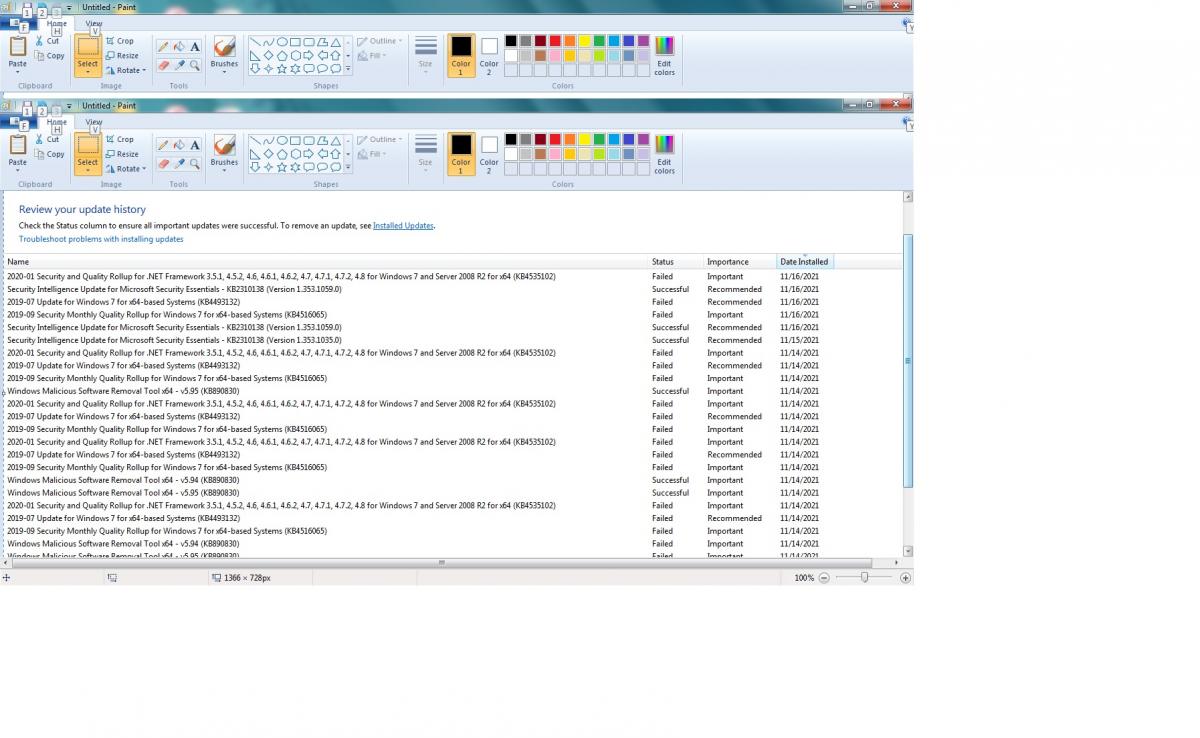1200x738 pixels.
Task: Expand the Rotate dropdown in front Paint window
Action: point(144,169)
